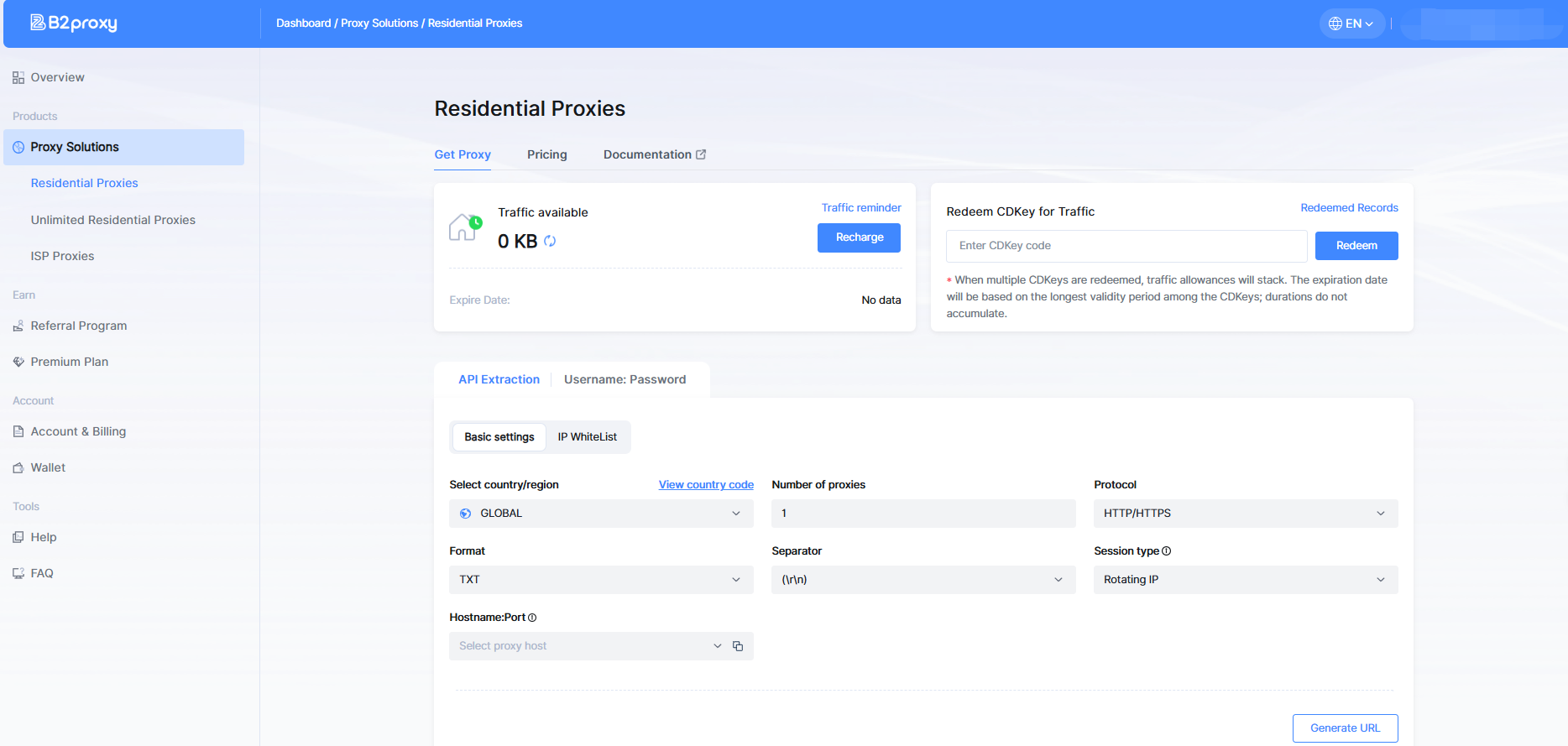The height and width of the screenshot is (746, 1568).
Task: Click the Hostname:Port info icon
Action: coord(532,618)
